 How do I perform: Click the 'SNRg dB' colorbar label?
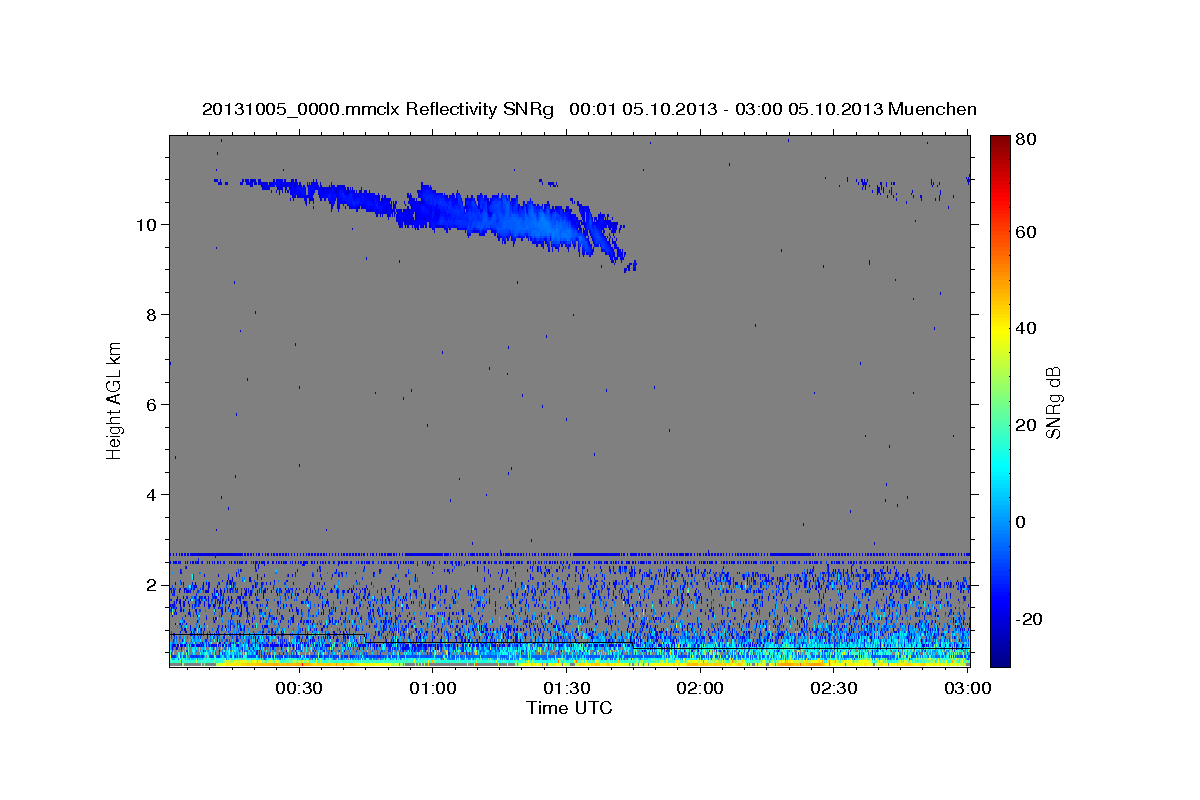[1053, 402]
